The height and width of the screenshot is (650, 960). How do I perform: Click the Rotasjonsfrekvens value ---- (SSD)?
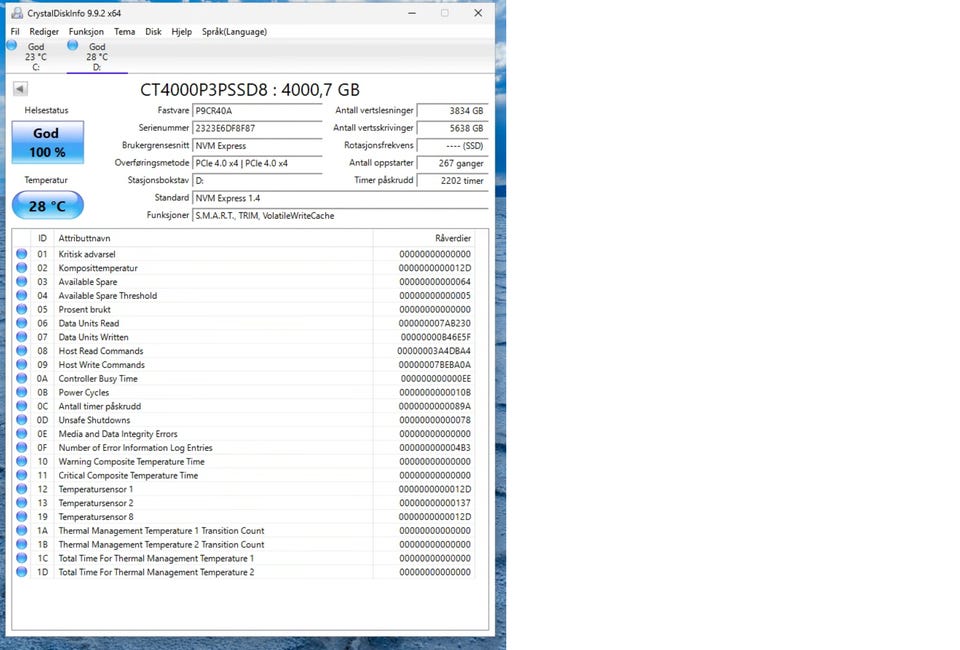click(452, 146)
